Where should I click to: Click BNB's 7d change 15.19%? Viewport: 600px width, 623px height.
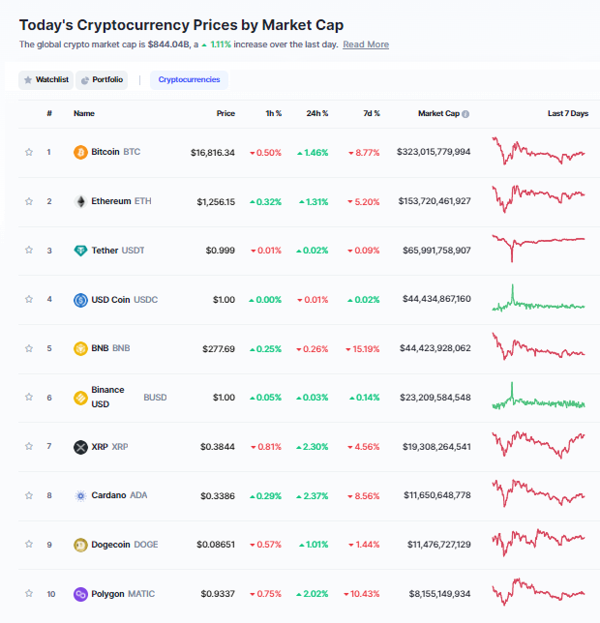pyautogui.click(x=362, y=349)
